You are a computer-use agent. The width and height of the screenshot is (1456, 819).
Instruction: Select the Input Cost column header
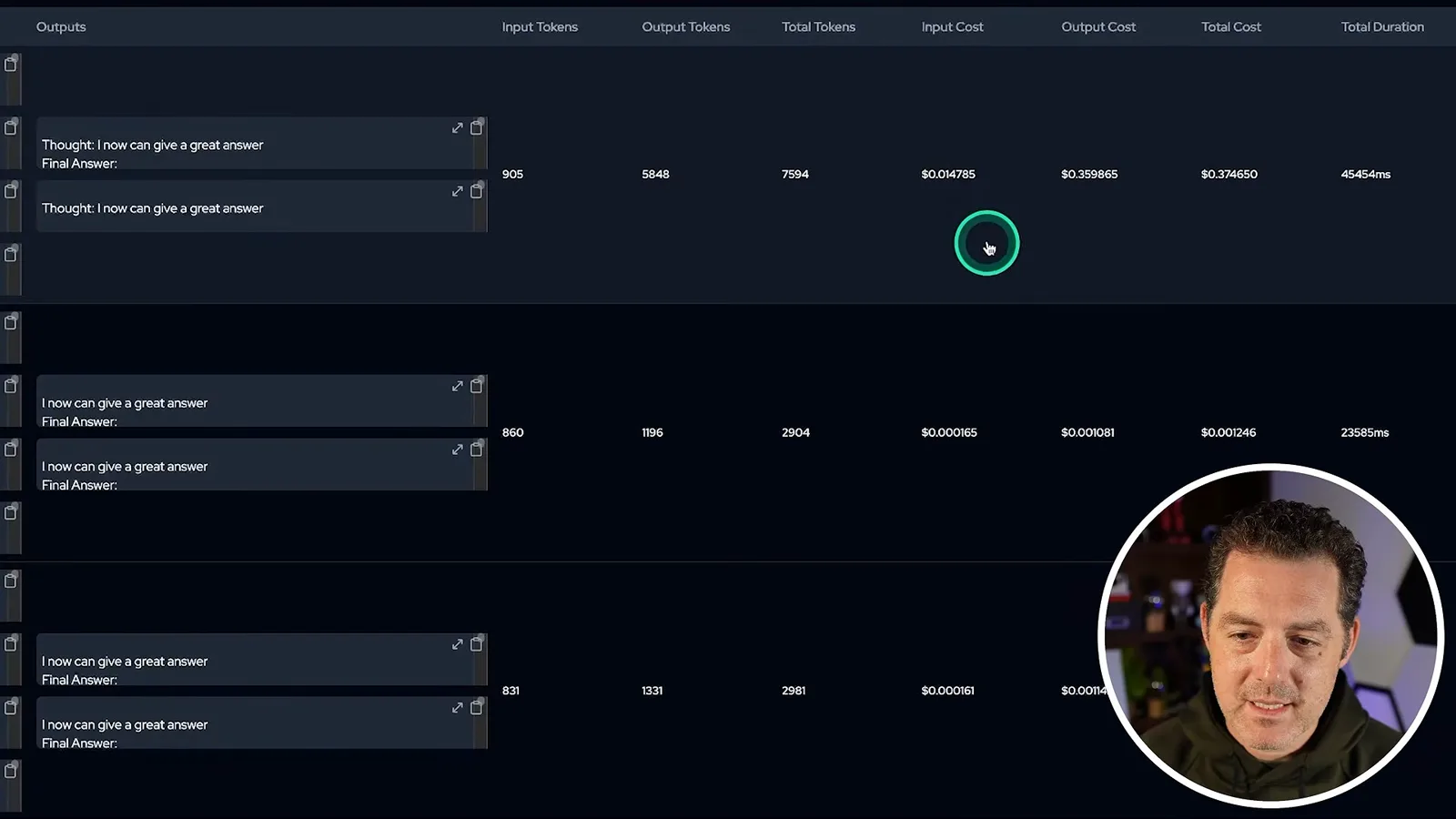952,27
